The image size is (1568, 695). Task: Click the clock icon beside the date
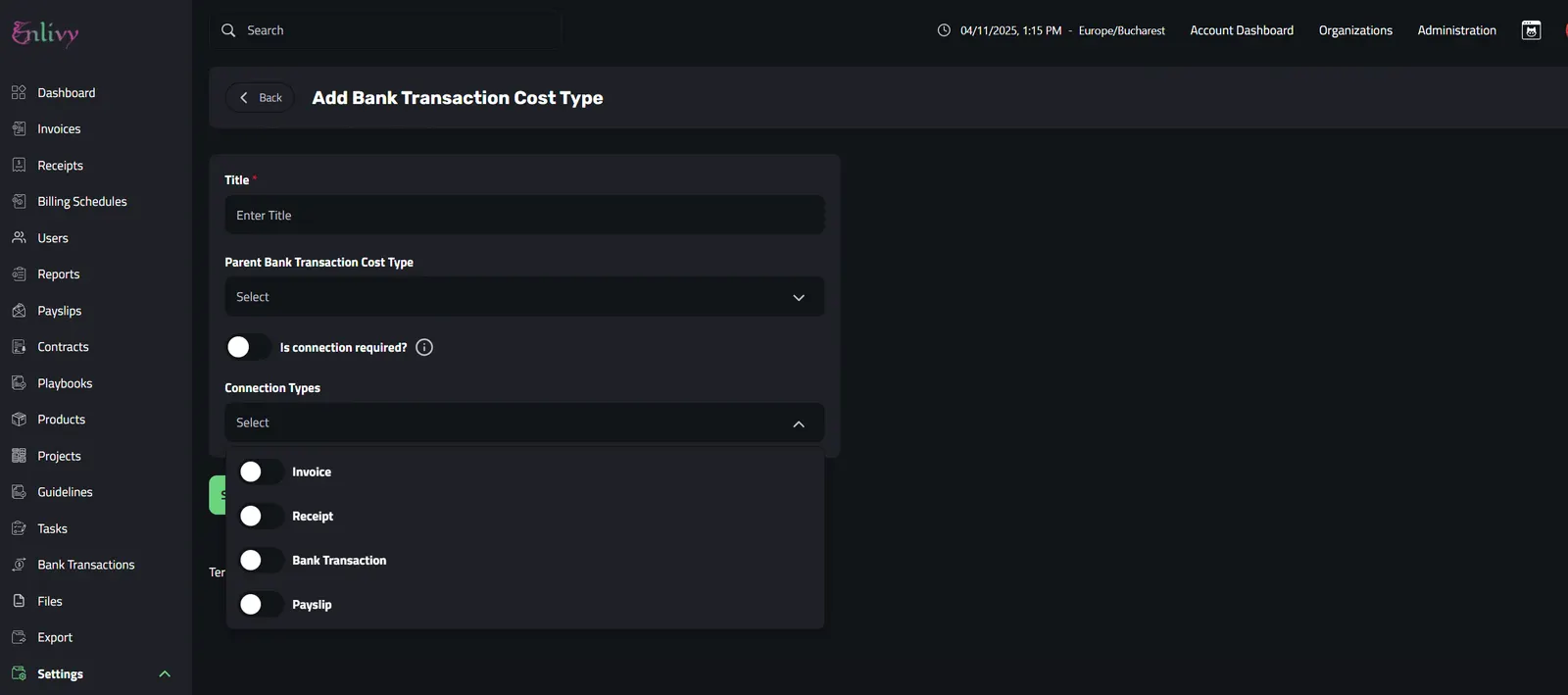pos(944,30)
